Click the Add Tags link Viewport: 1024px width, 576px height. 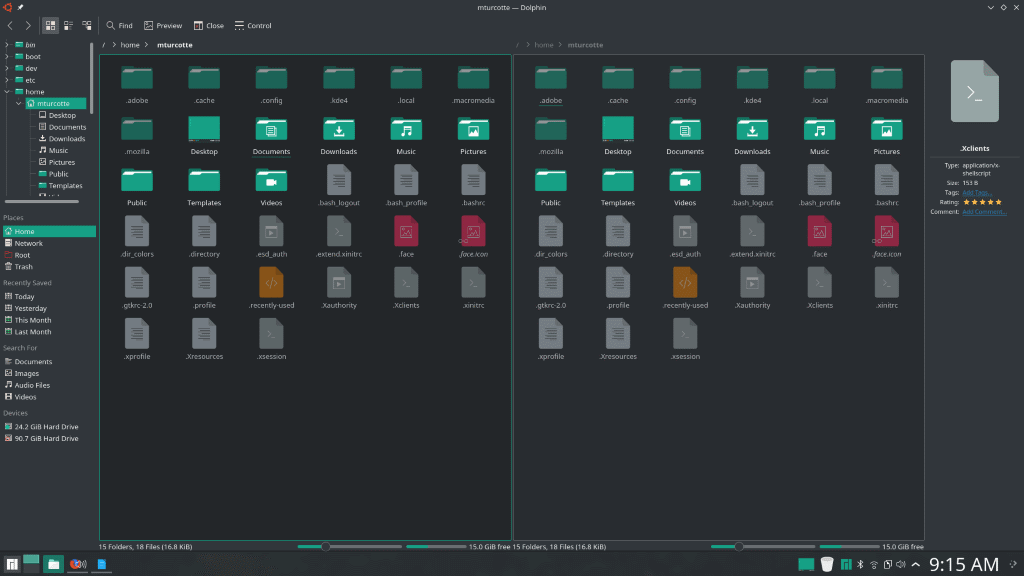pyautogui.click(x=975, y=192)
